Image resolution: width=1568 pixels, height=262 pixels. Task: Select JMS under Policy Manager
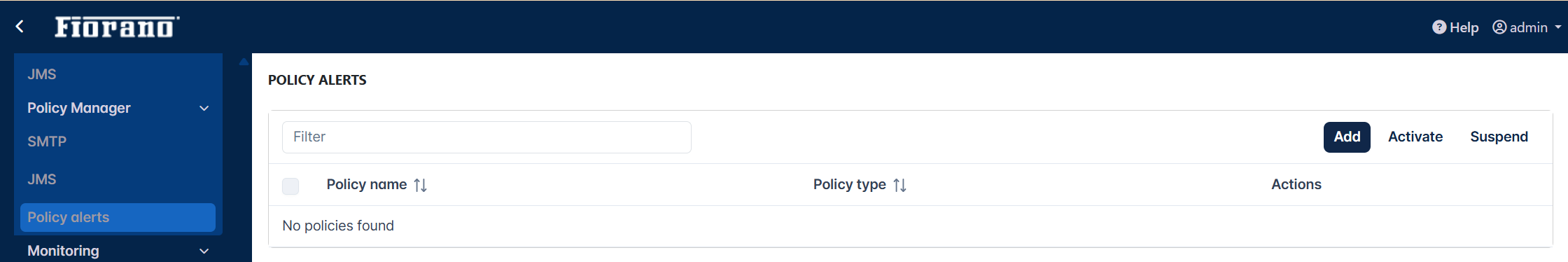click(42, 179)
